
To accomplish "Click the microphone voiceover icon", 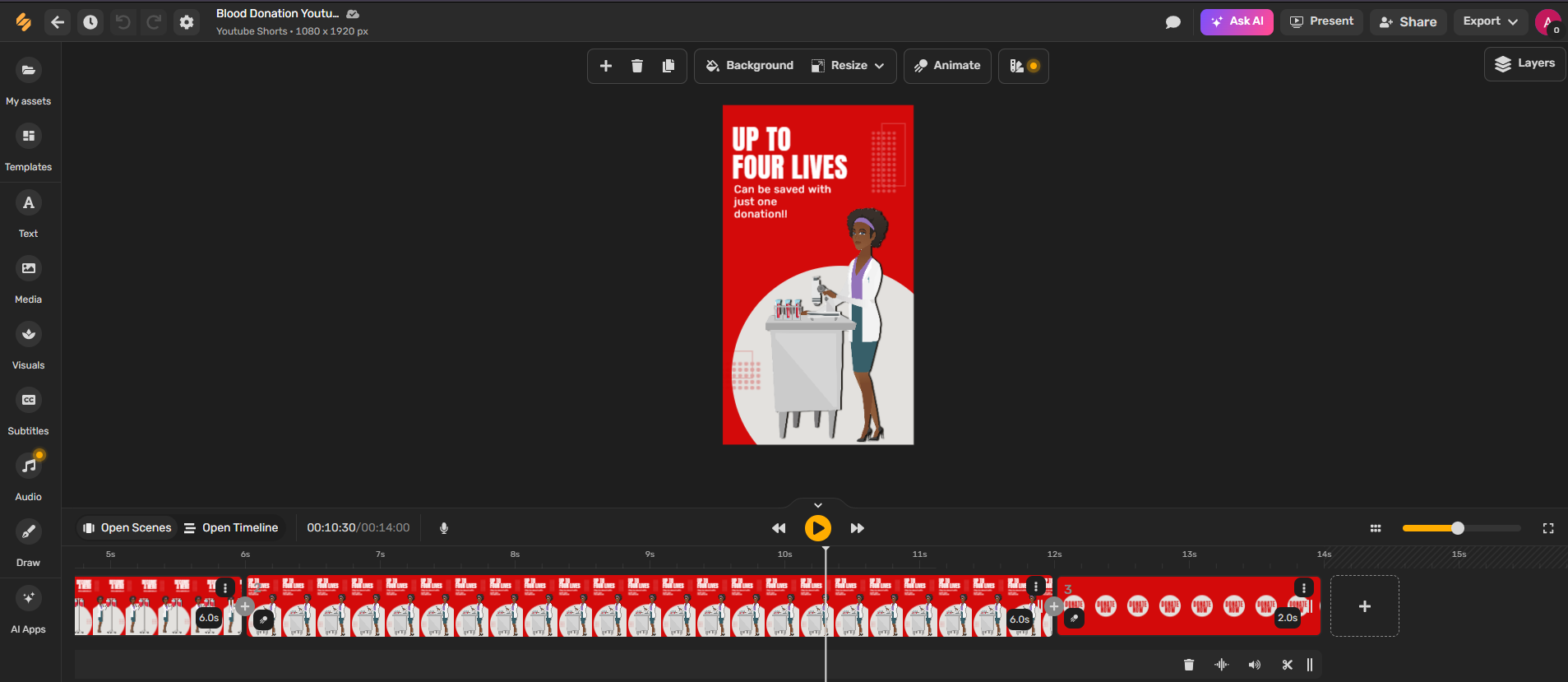I will (x=444, y=528).
